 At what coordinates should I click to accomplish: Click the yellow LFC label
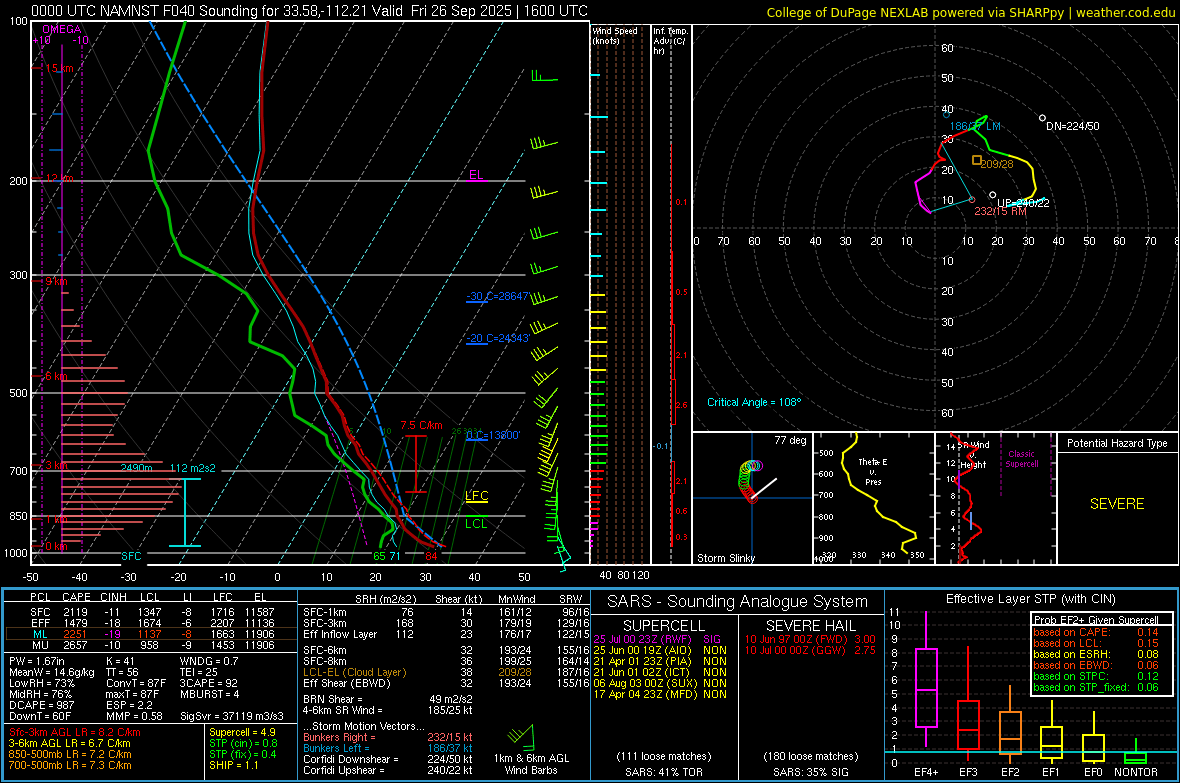(x=476, y=495)
